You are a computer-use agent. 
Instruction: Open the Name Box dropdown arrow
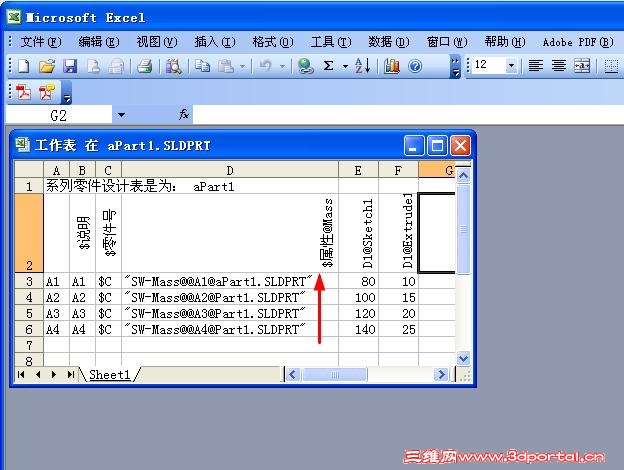pyautogui.click(x=121, y=115)
